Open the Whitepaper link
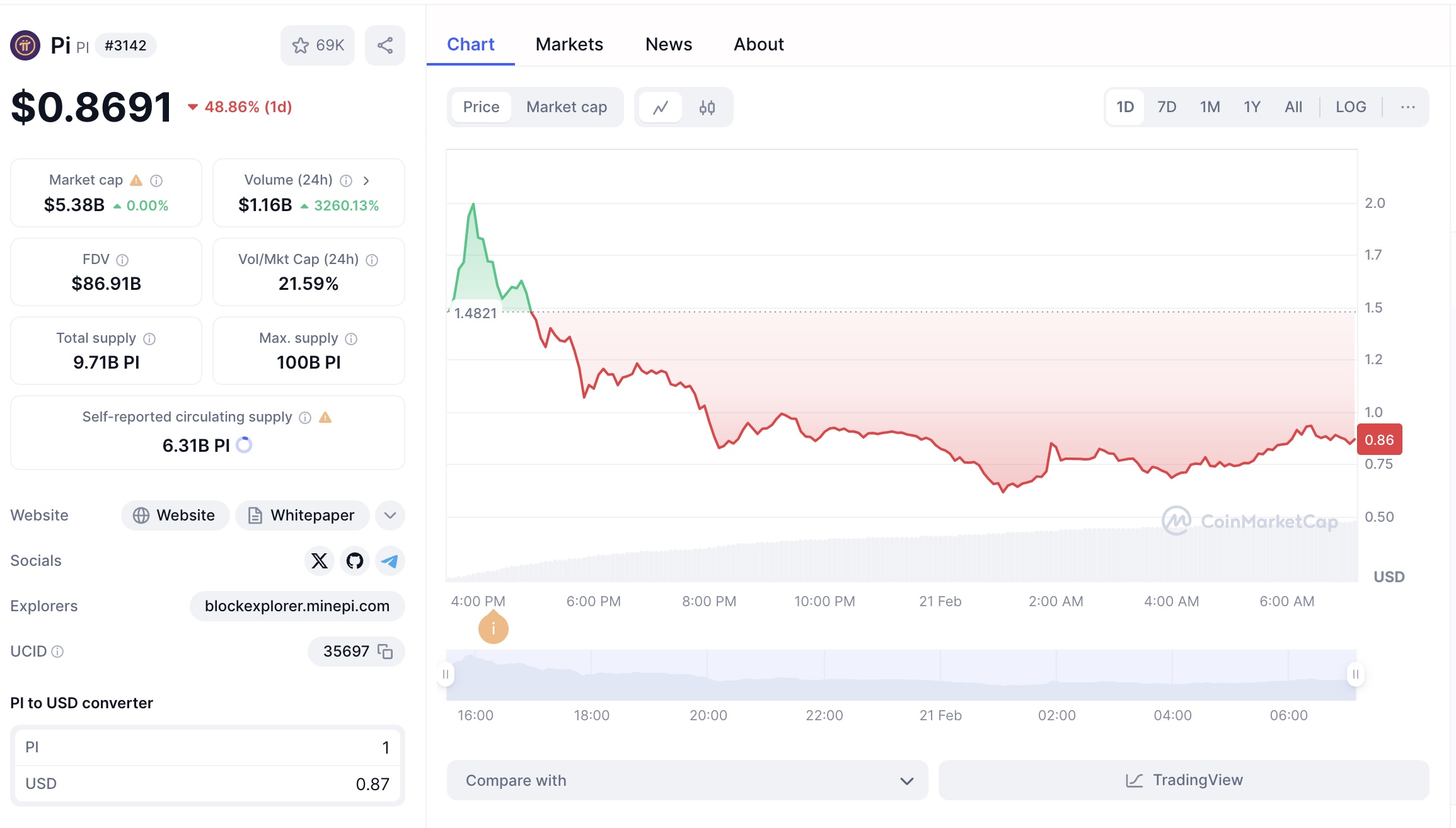Image resolution: width=1456 pixels, height=828 pixels. (x=301, y=515)
